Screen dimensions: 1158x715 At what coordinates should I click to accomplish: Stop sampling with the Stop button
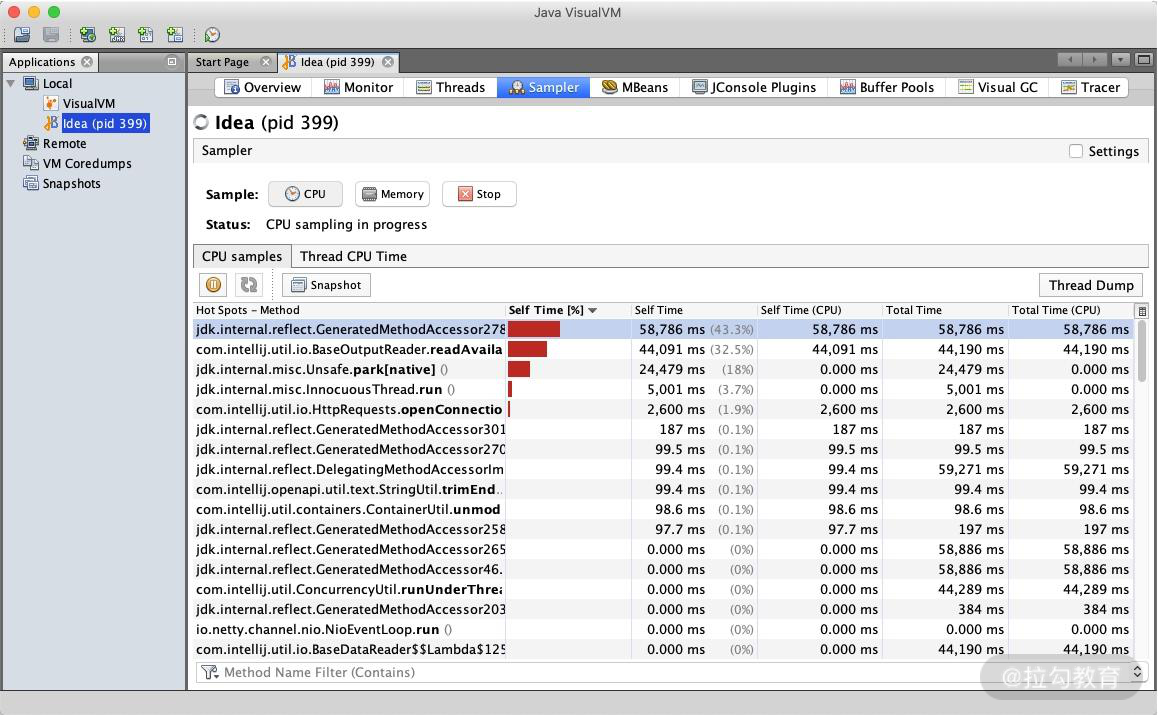pos(479,194)
